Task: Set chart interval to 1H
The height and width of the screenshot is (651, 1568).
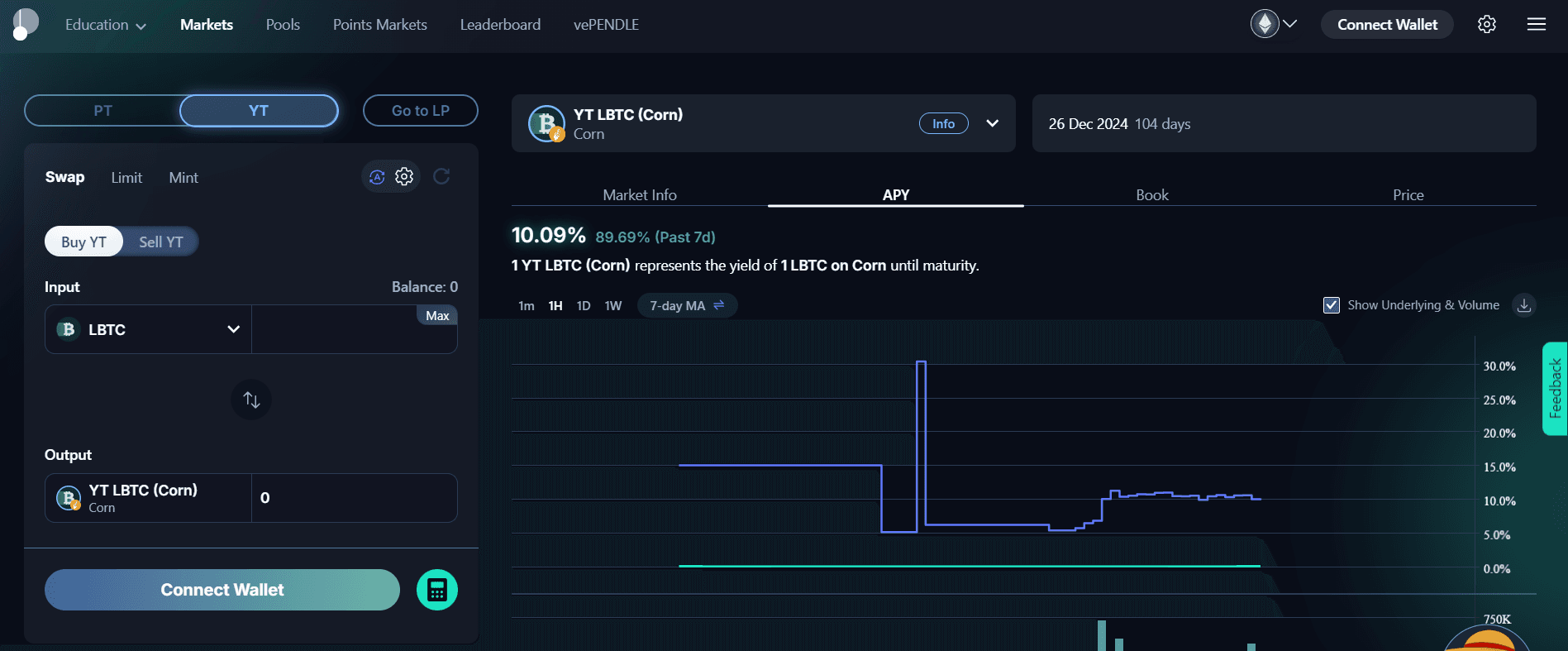Action: tap(555, 306)
